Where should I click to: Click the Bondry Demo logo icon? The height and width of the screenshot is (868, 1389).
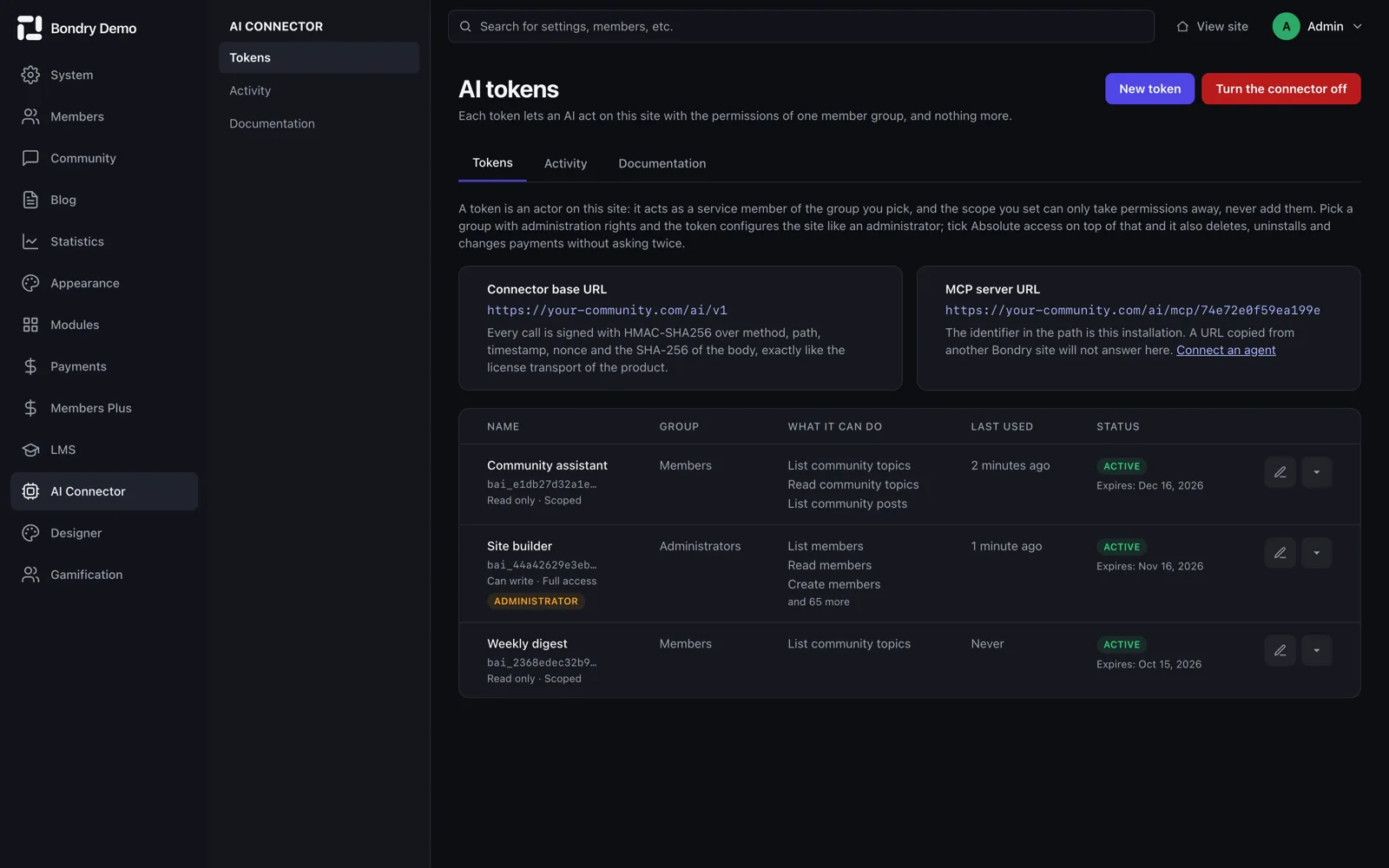coord(30,28)
